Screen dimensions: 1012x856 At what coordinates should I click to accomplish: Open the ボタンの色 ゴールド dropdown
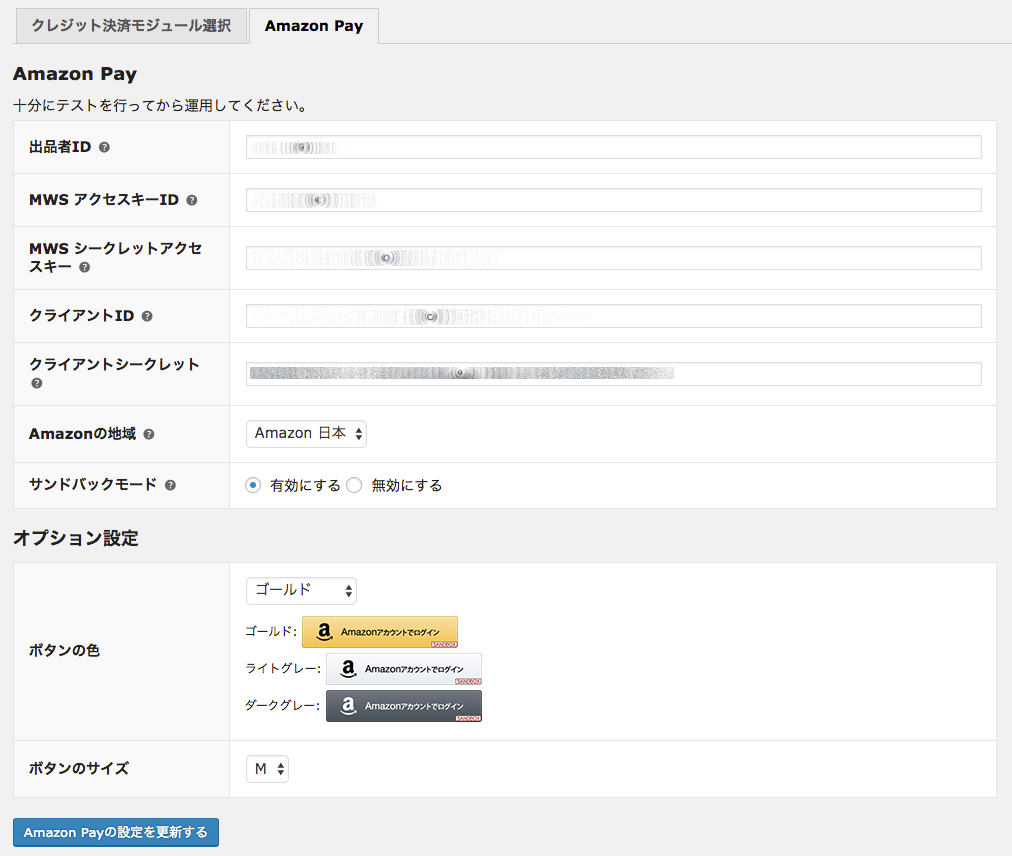click(x=301, y=591)
